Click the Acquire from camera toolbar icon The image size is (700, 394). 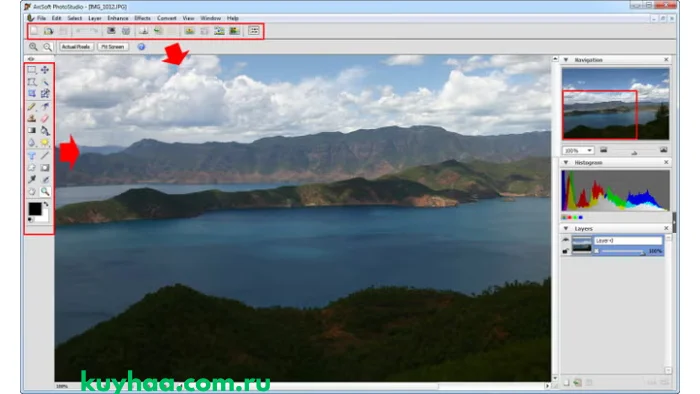click(111, 31)
